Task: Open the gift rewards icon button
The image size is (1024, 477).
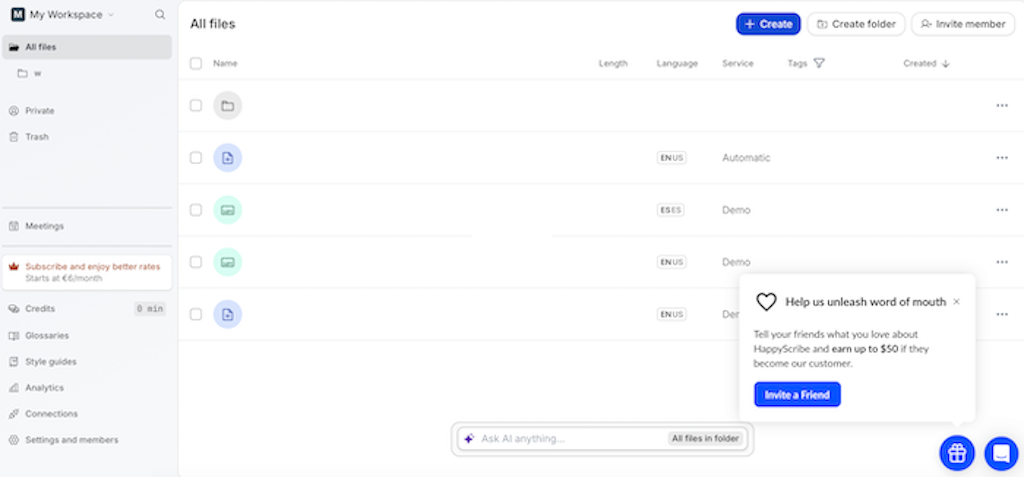Action: (x=956, y=453)
